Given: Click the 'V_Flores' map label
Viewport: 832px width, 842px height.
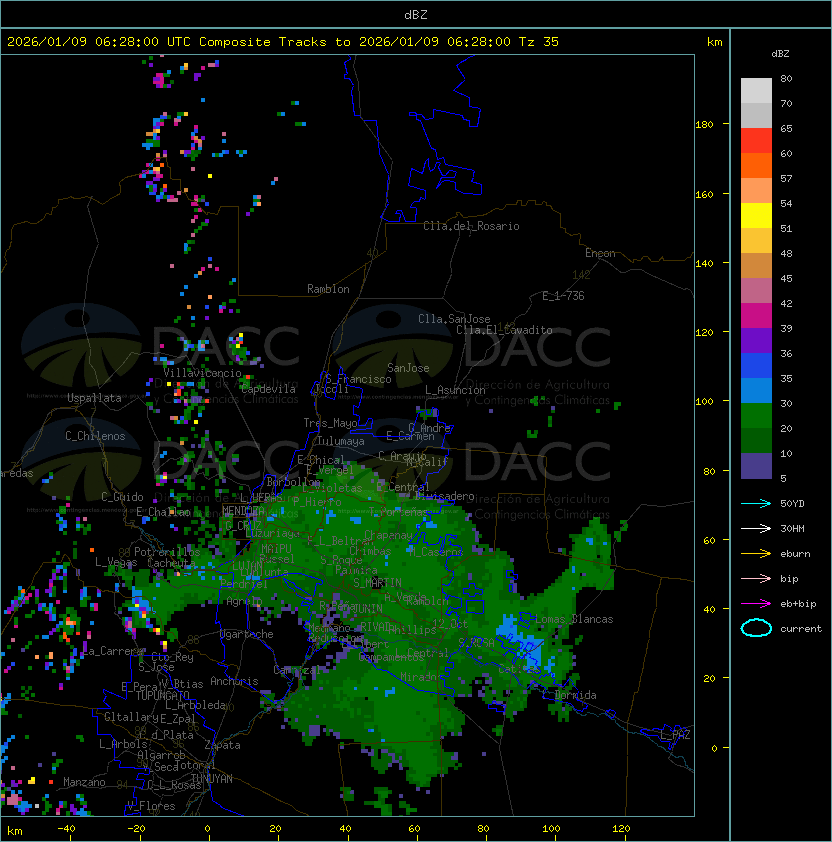Looking at the screenshot, I should pos(151,806).
